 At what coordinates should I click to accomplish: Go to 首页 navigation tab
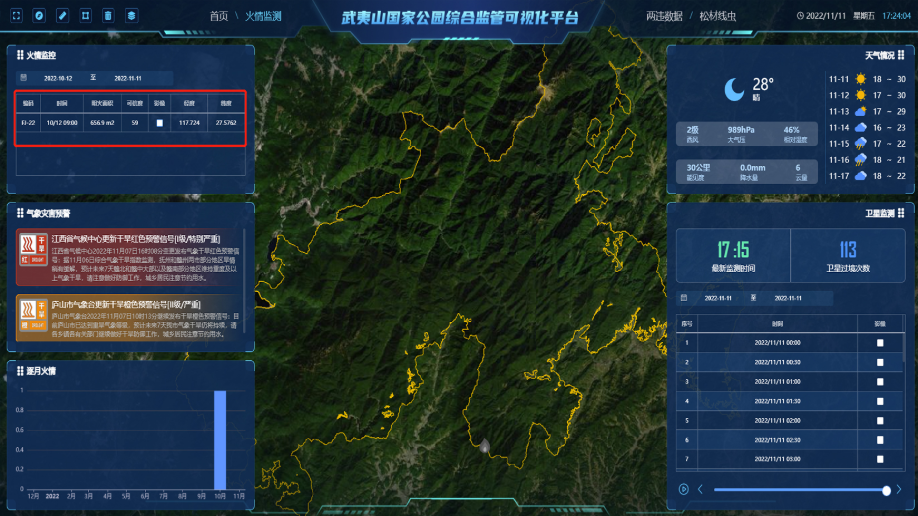(x=218, y=16)
